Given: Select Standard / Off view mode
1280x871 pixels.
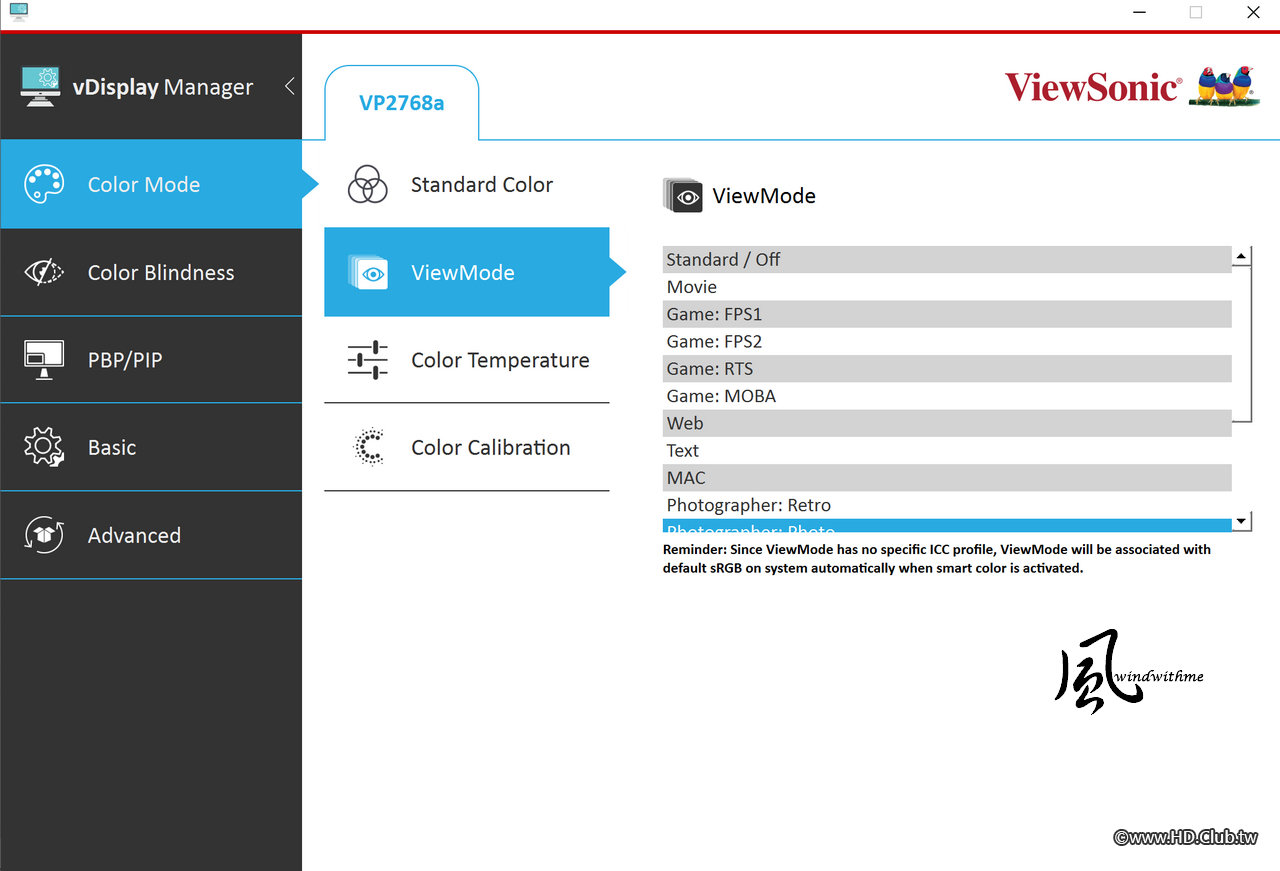Looking at the screenshot, I should tap(947, 259).
